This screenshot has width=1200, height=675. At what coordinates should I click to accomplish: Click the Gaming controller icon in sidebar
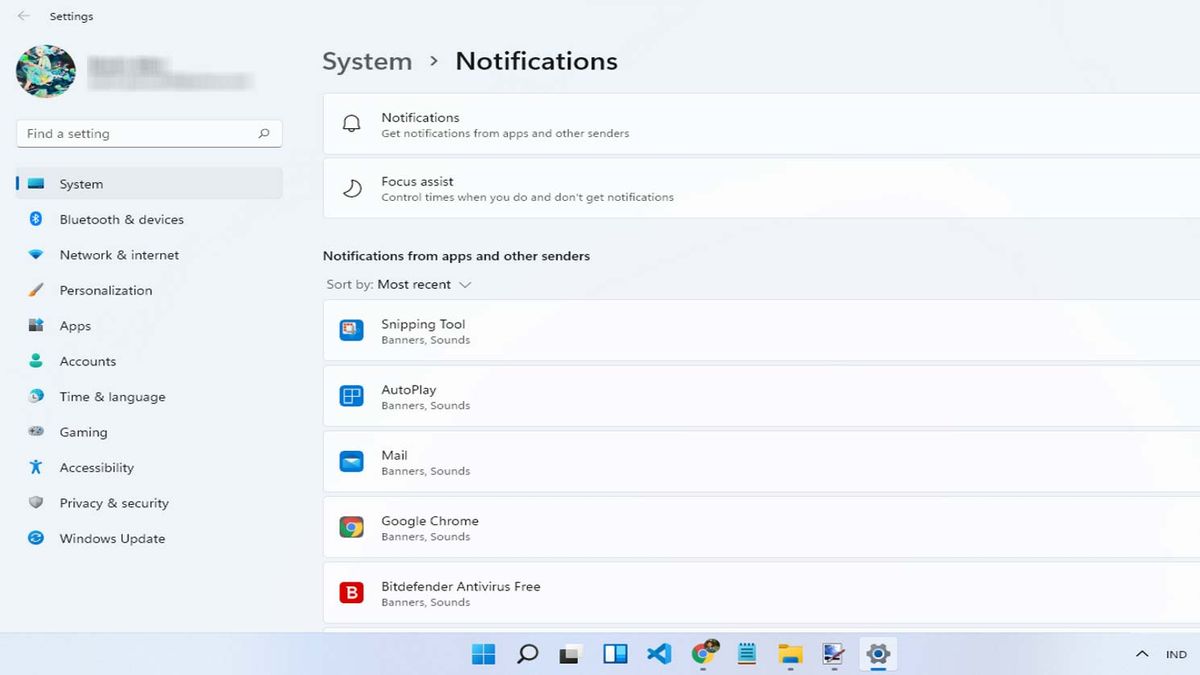(36, 432)
